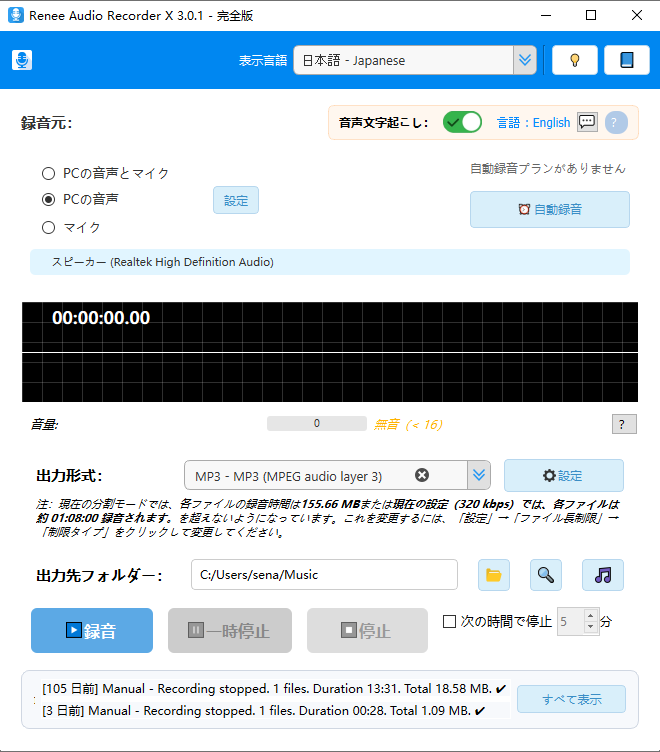Click the 停止 stop button
This screenshot has height=752, width=660.
point(367,631)
